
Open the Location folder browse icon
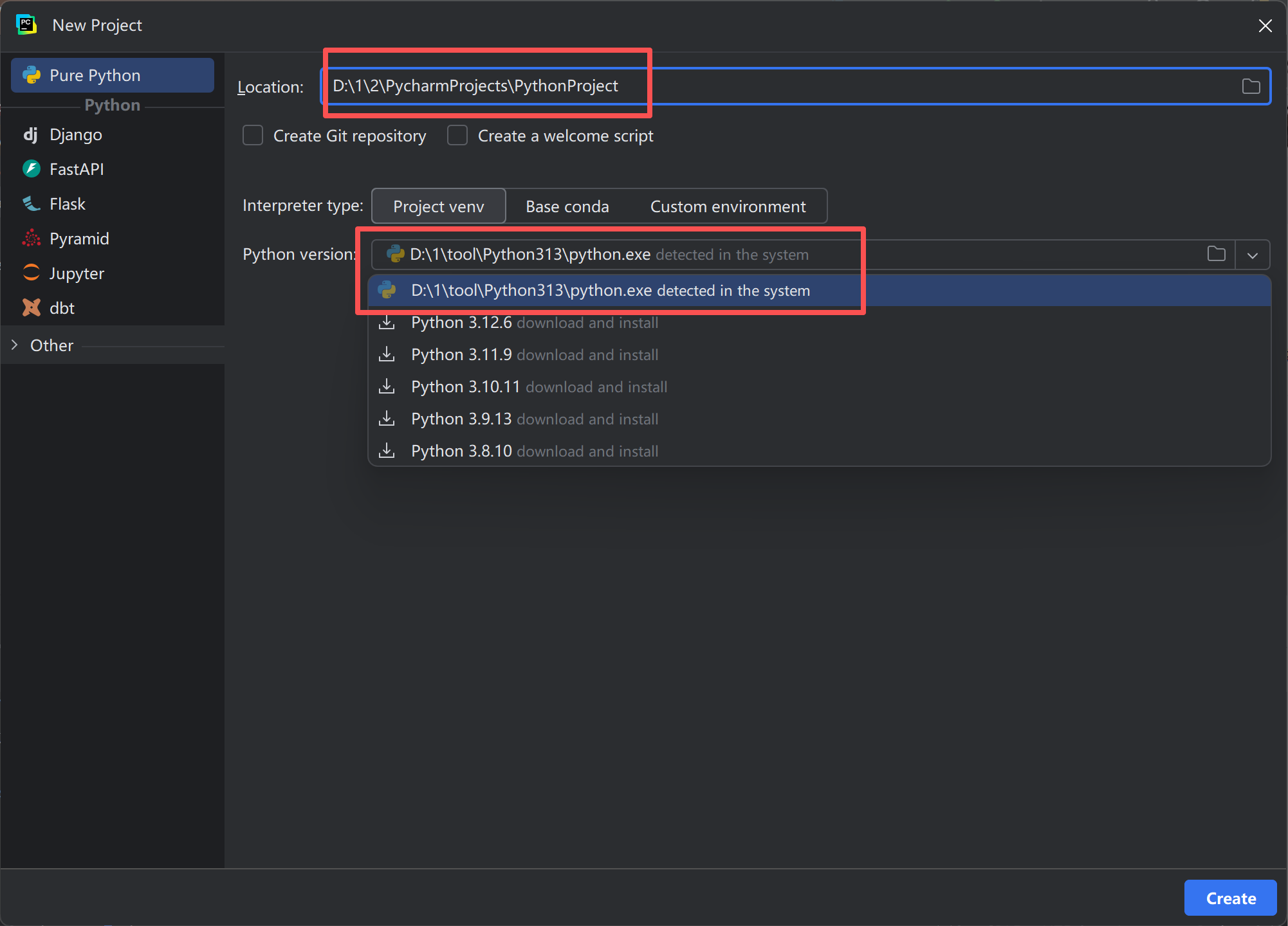point(1251,86)
